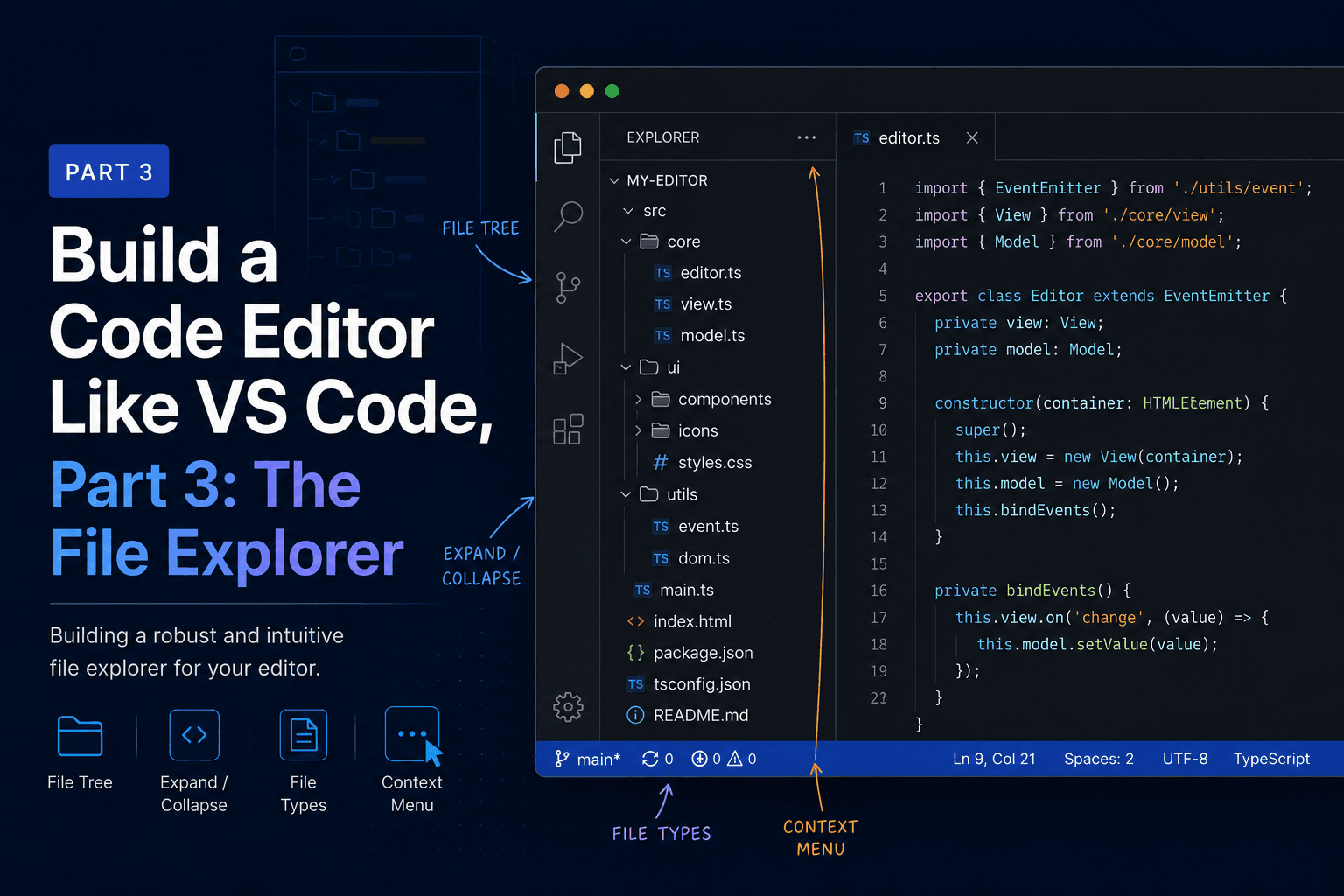Open event.ts in the file tree

[x=708, y=527]
